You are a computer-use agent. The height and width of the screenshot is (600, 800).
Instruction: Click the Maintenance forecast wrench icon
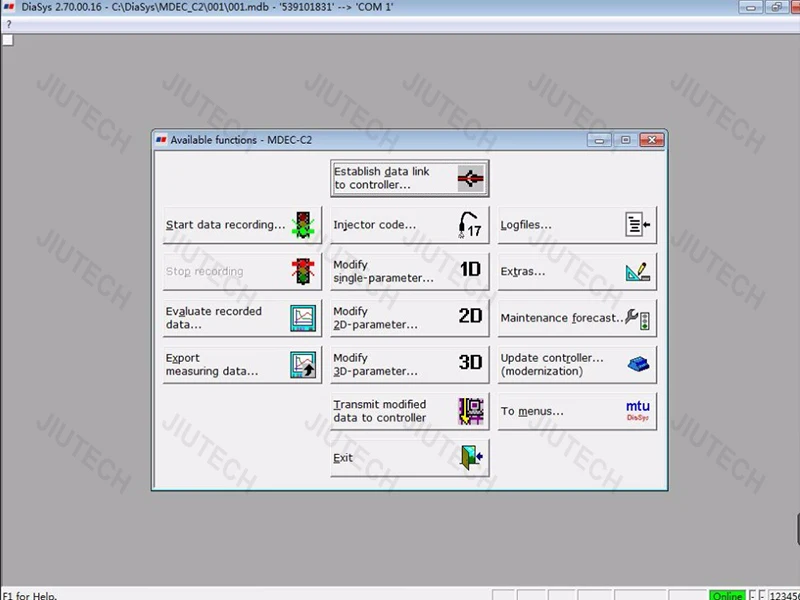point(638,318)
